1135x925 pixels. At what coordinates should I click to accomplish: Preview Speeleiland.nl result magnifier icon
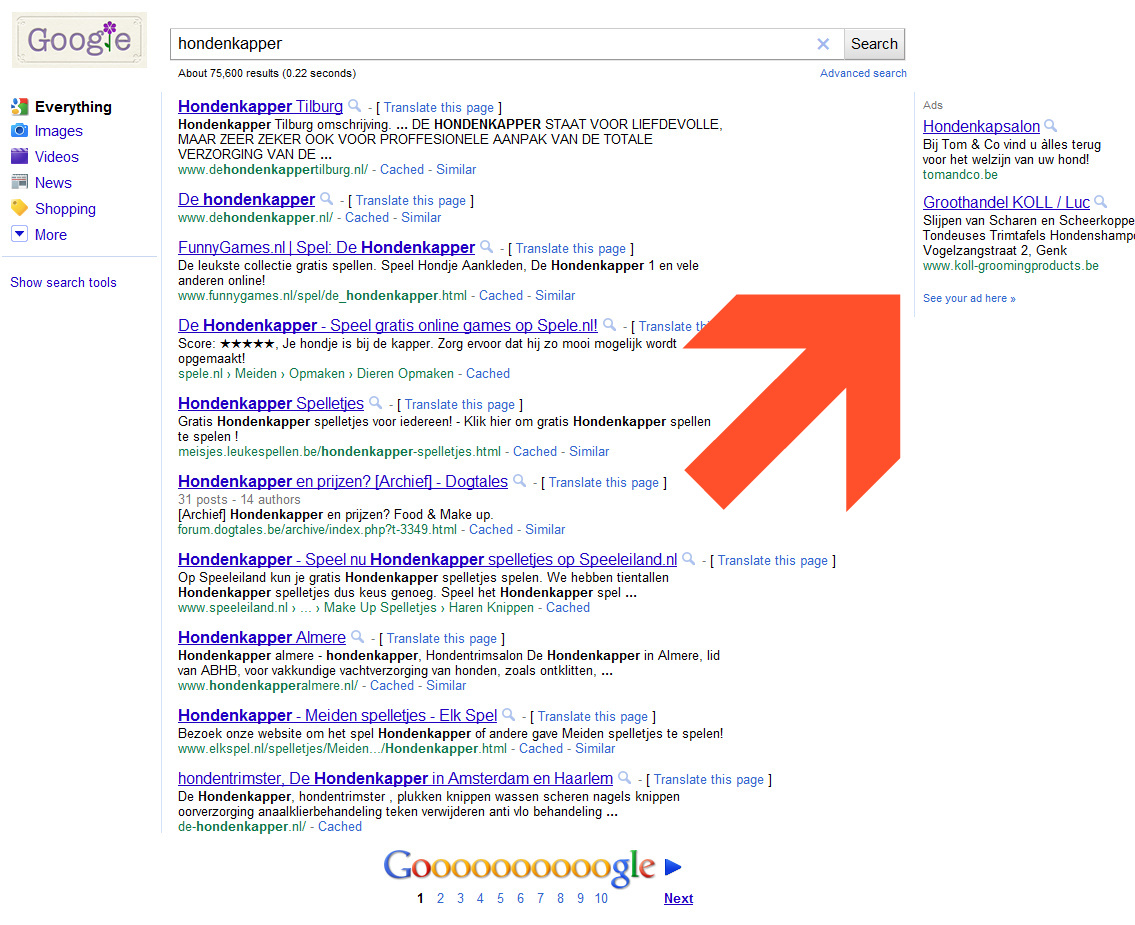pyautogui.click(x=688, y=559)
